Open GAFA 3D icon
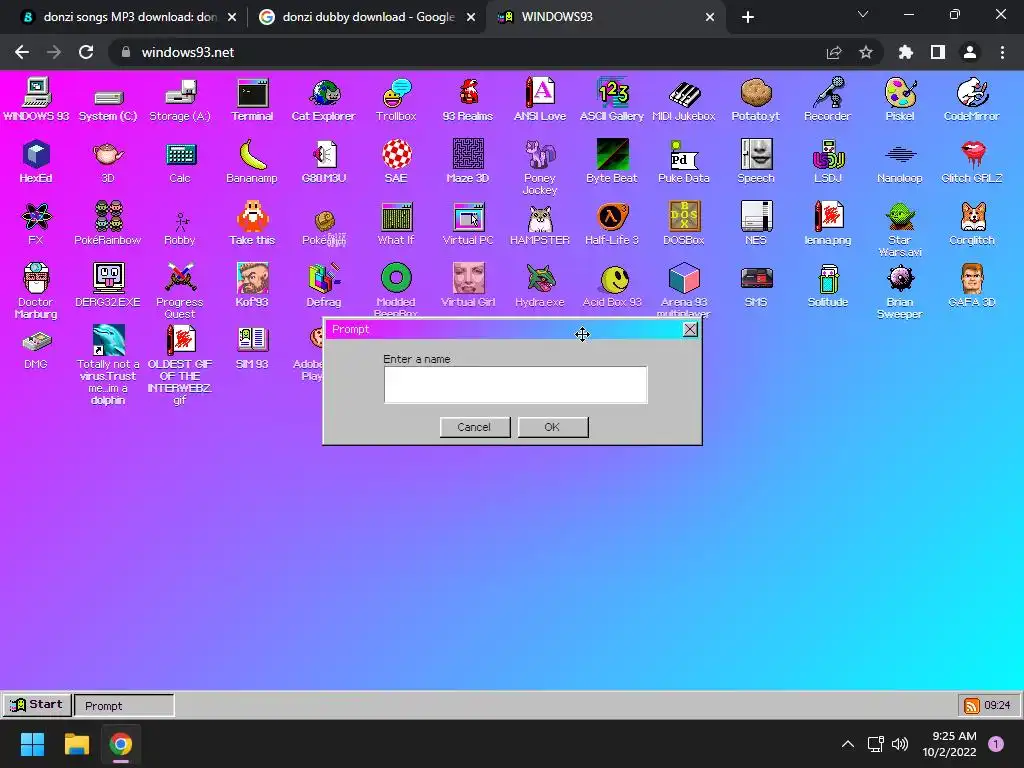Image resolution: width=1024 pixels, height=768 pixels. pyautogui.click(x=972, y=286)
